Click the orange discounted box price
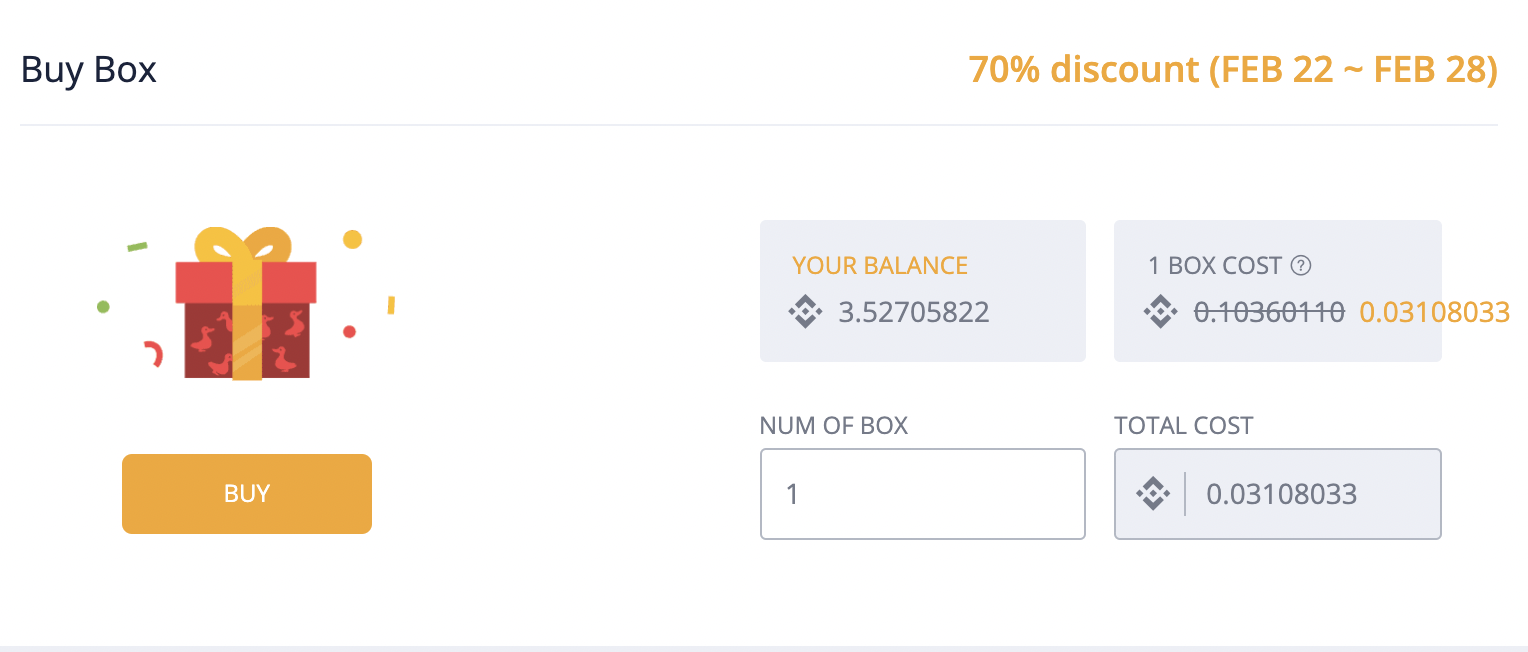1528x652 pixels. (x=1434, y=312)
